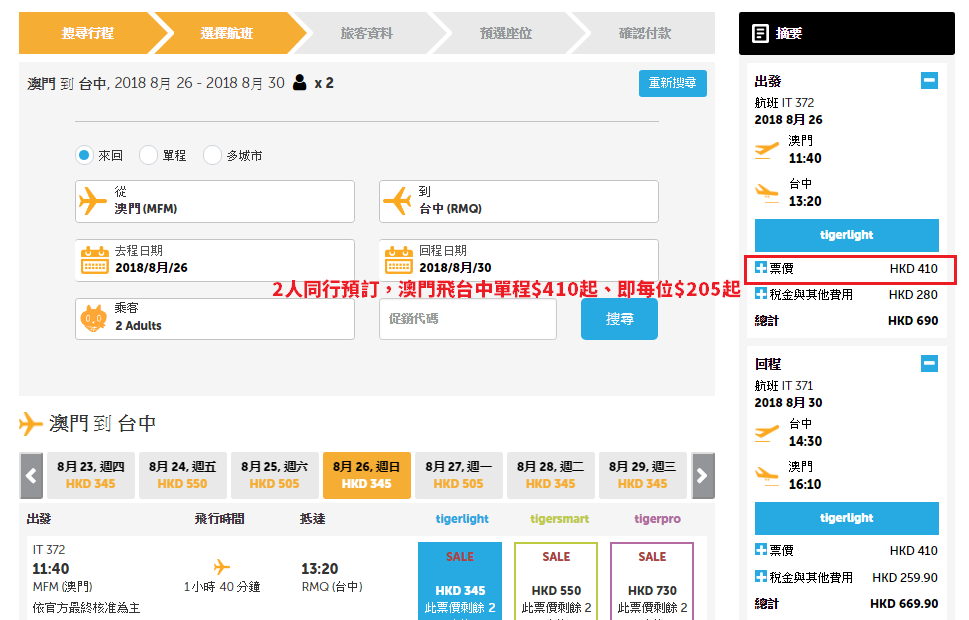Image resolution: width=969 pixels, height=620 pixels.
Task: Select the 來回 round-trip radio button
Action: coord(85,155)
